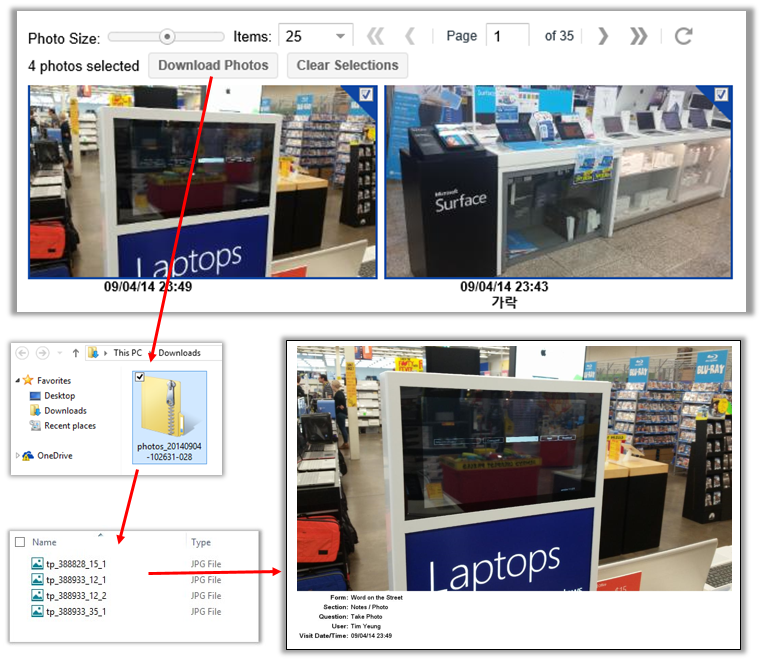Expand the address bar root chevron

coord(105,353)
